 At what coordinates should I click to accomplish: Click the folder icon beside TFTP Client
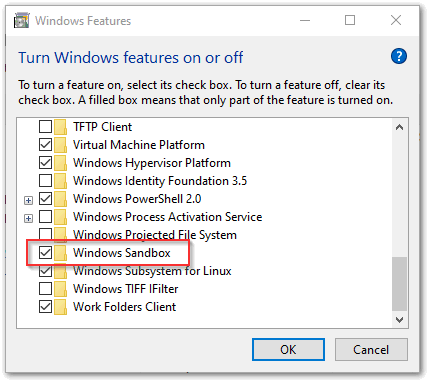pyautogui.click(x=60, y=127)
